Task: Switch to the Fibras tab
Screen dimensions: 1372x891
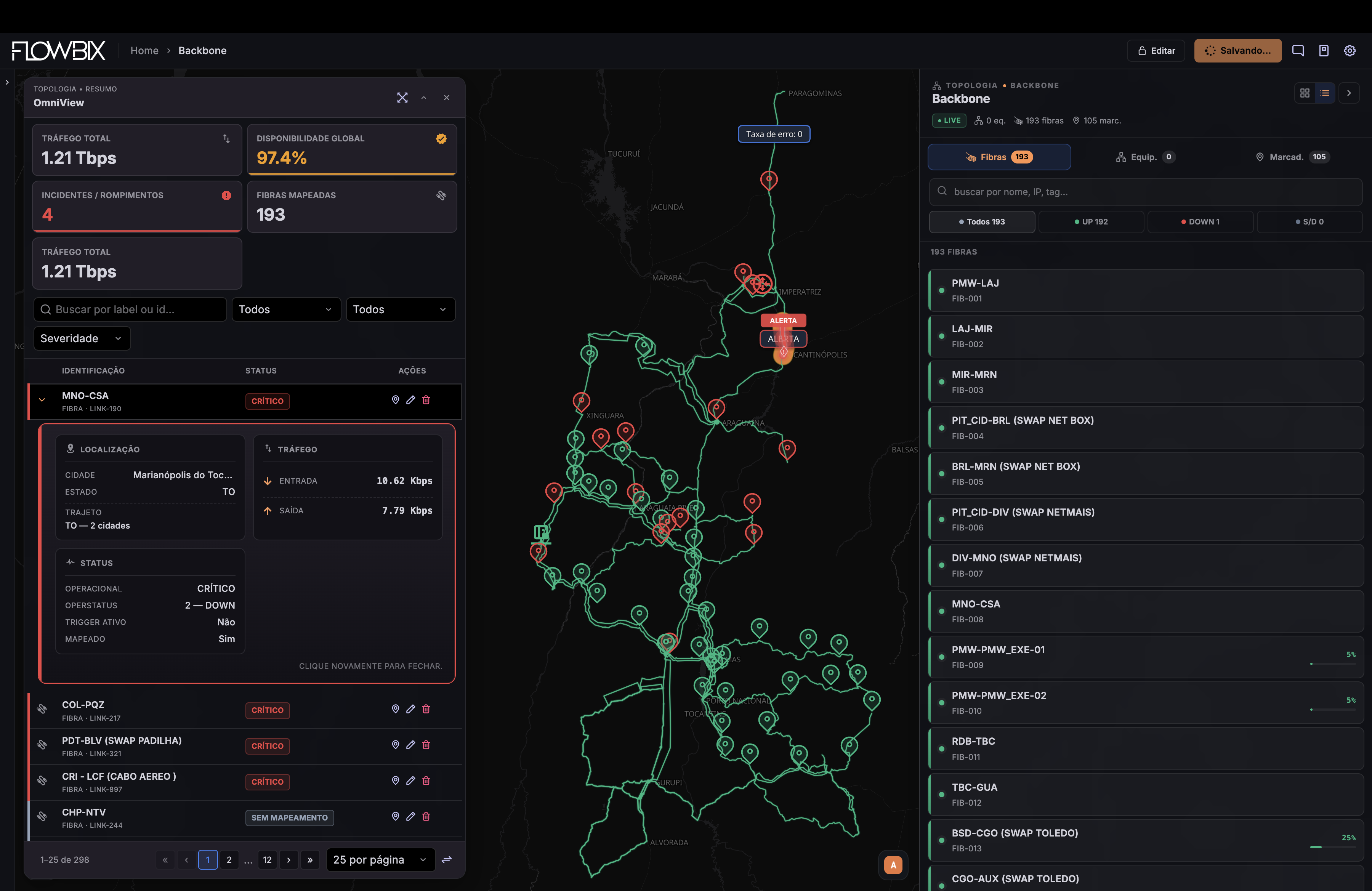Action: 999,157
